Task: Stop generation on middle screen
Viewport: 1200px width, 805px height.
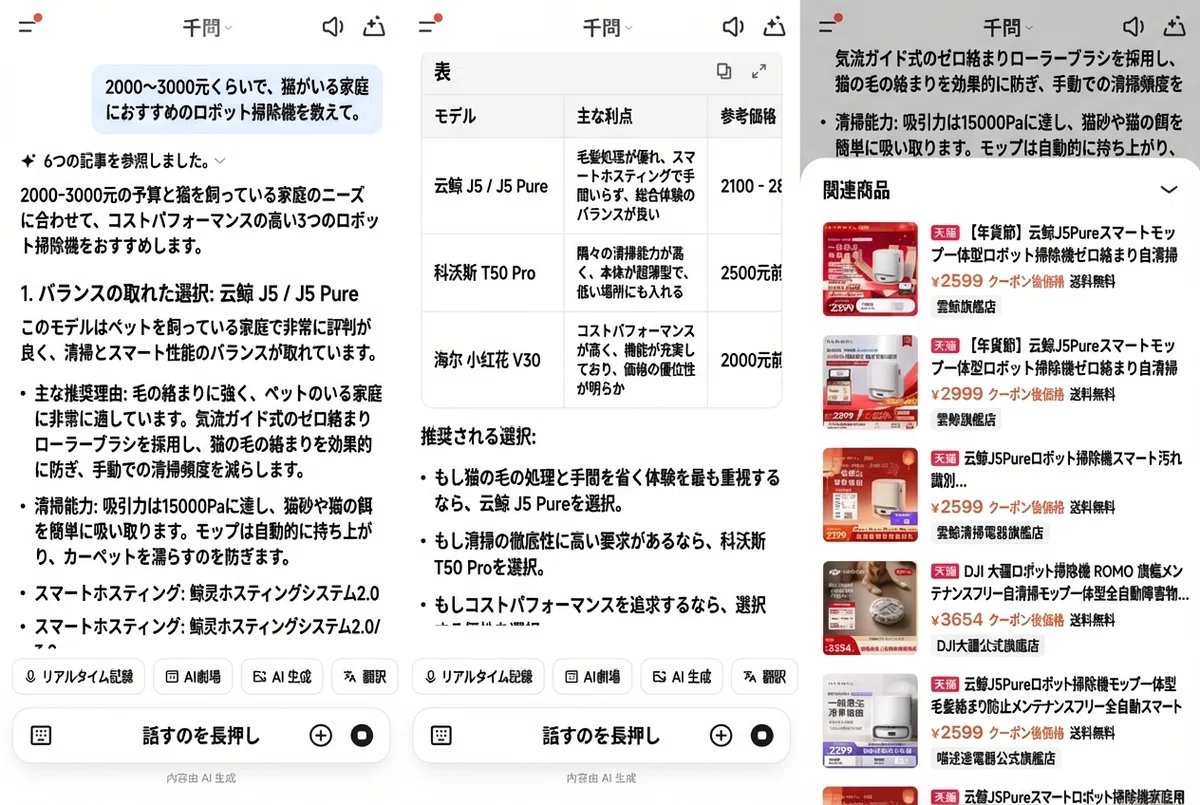Action: point(763,735)
